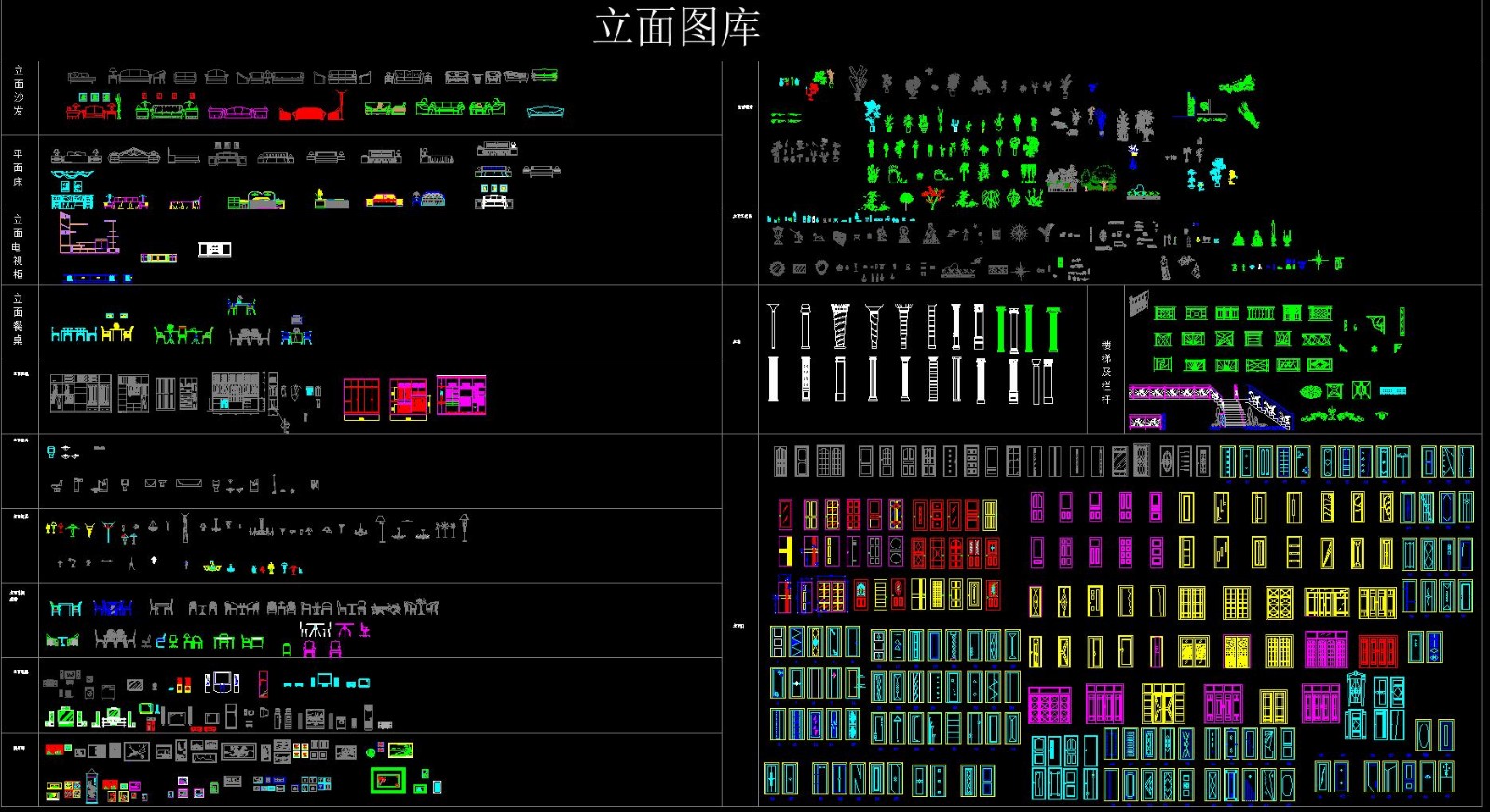1490x812 pixels.
Task: Pick the large green picture frame block
Action: coord(388,780)
